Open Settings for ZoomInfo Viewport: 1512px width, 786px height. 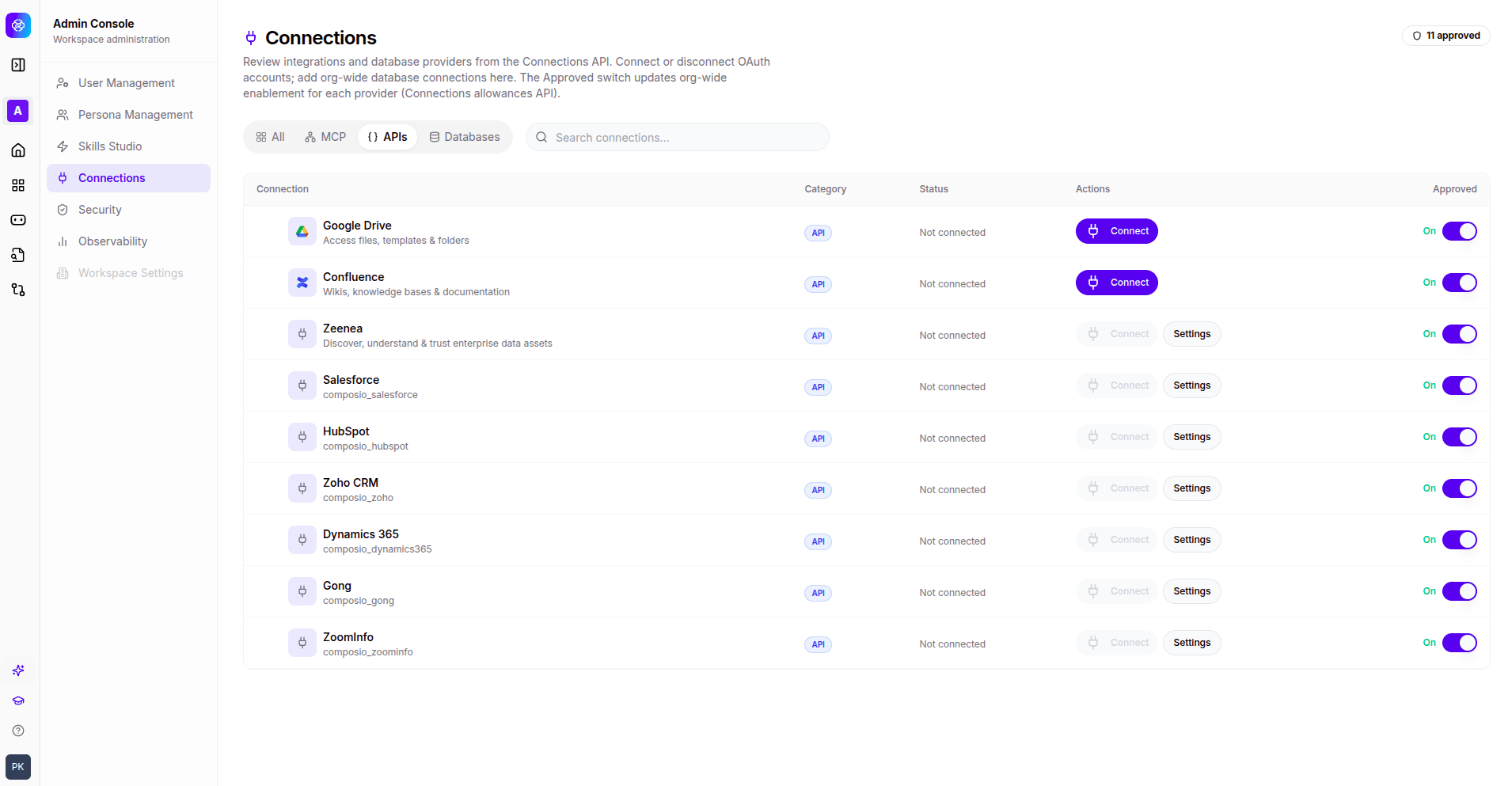(x=1191, y=643)
